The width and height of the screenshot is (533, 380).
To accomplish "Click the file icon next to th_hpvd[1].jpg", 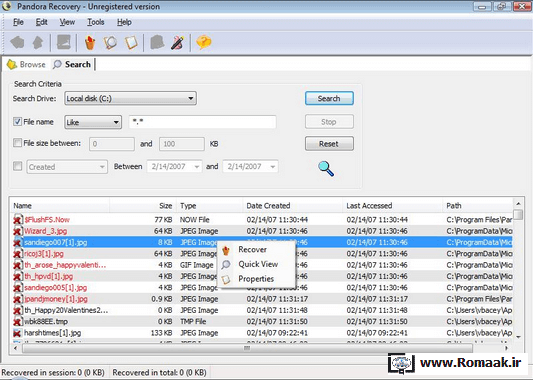I will 17,276.
